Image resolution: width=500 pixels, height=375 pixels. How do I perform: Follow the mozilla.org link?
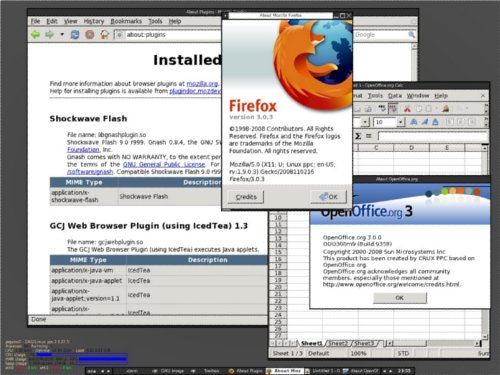tap(202, 84)
